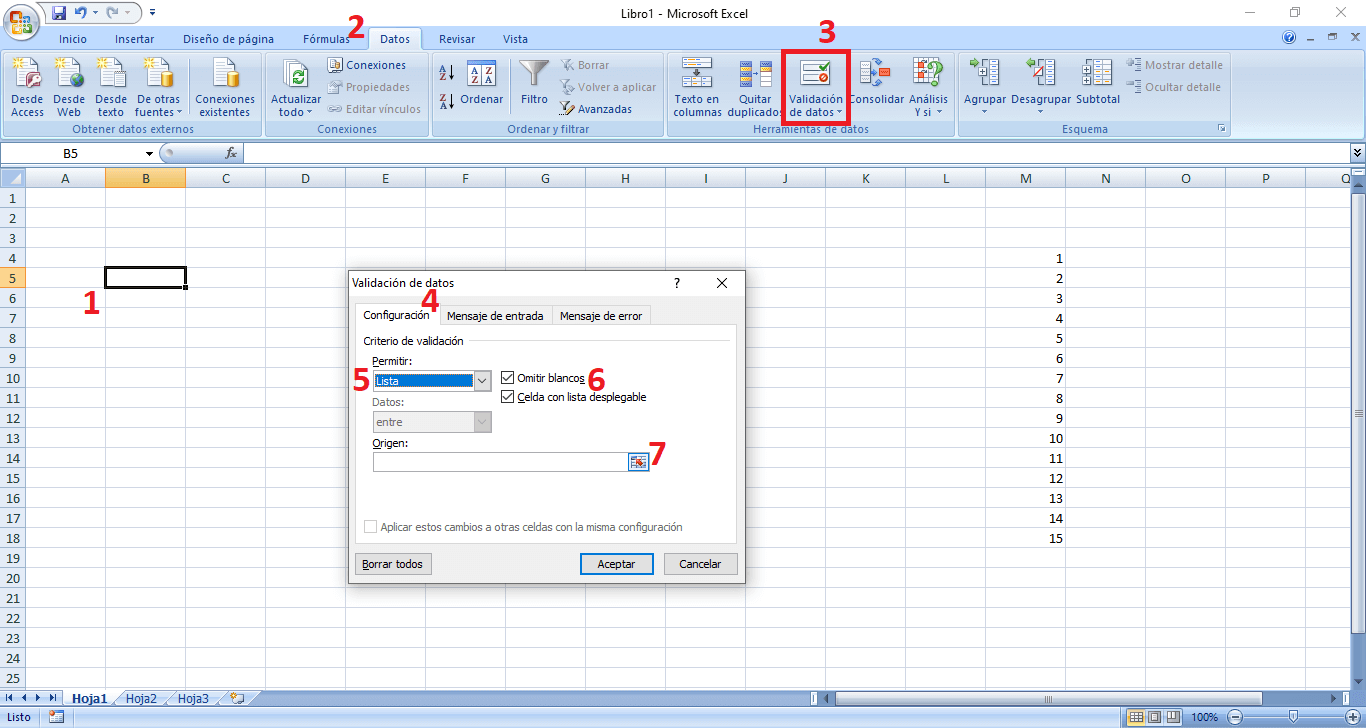Open Avanzadas filter options
Image resolution: width=1366 pixels, height=728 pixels.
pyautogui.click(x=596, y=109)
